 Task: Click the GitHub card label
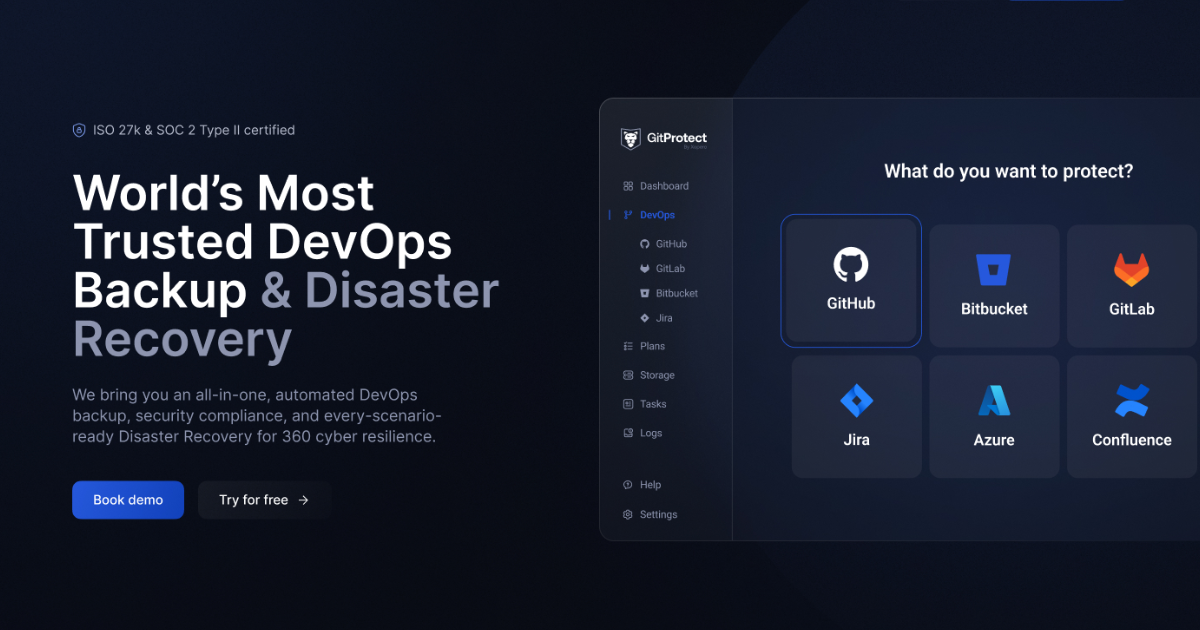[x=851, y=303]
